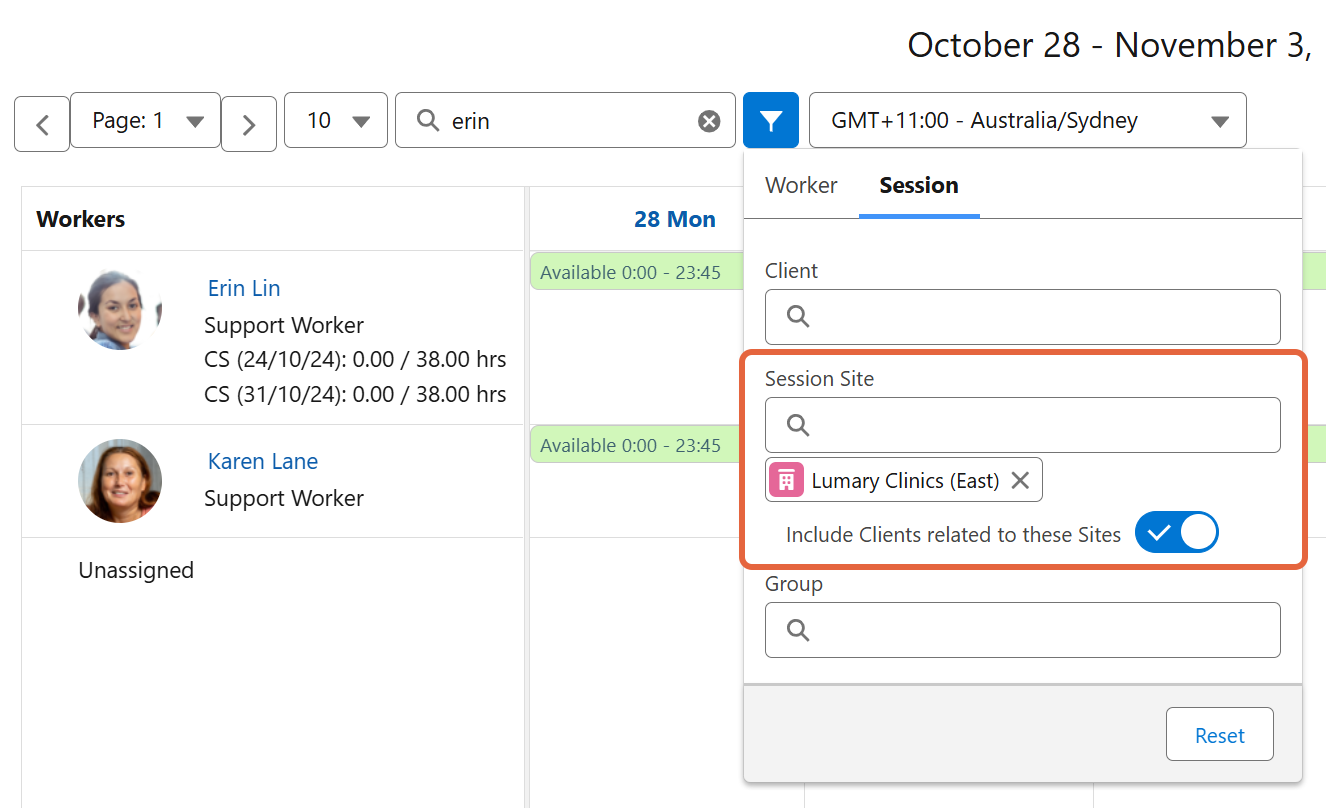Clear the 'erin' search using the X icon

click(709, 120)
